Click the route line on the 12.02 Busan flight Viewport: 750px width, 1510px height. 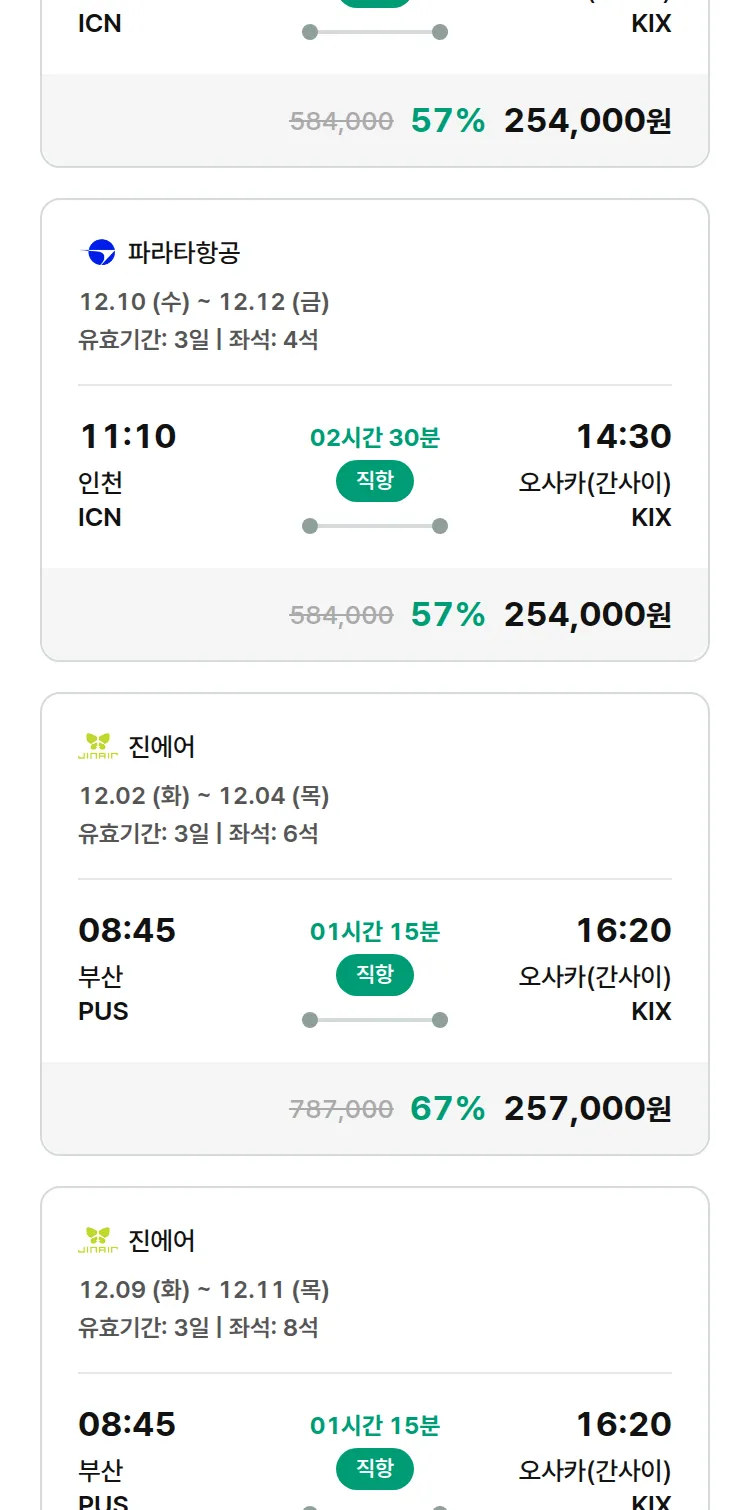[375, 1020]
